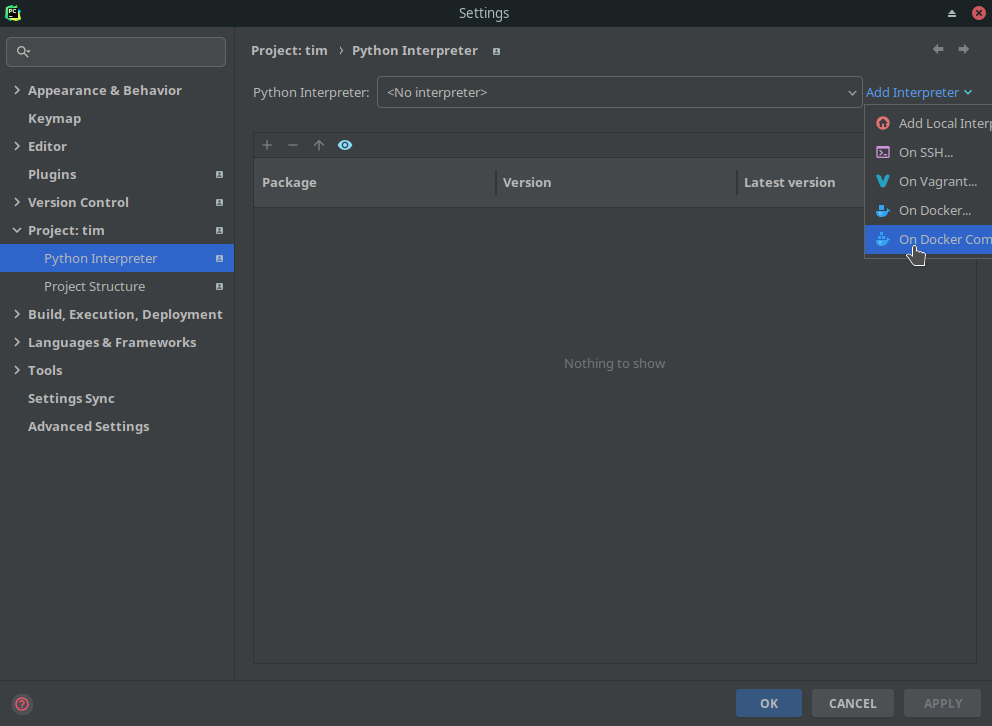The height and width of the screenshot is (726, 992).
Task: Click the help question mark icon
Action: 22,704
